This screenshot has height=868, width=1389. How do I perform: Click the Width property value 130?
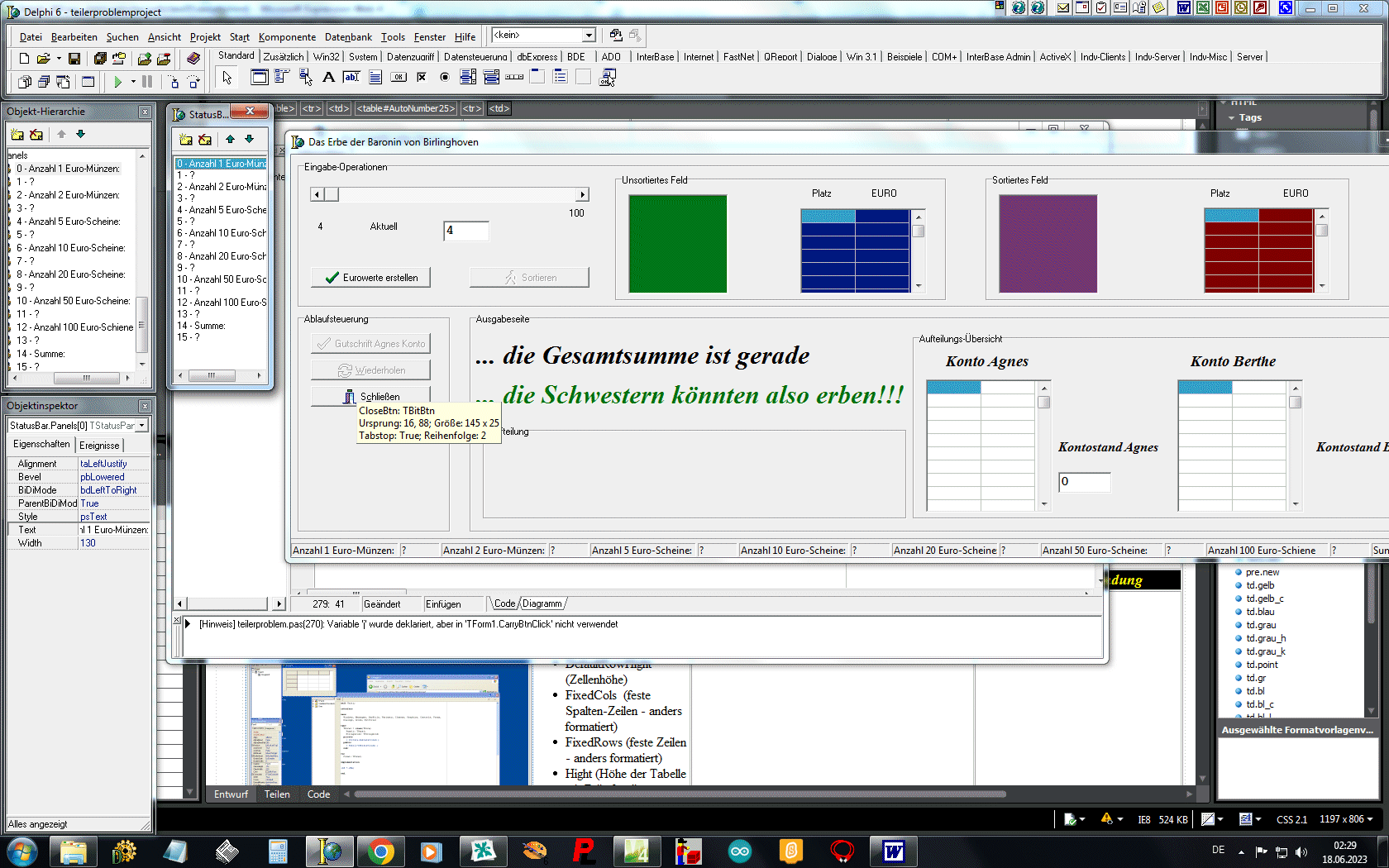click(x=114, y=543)
